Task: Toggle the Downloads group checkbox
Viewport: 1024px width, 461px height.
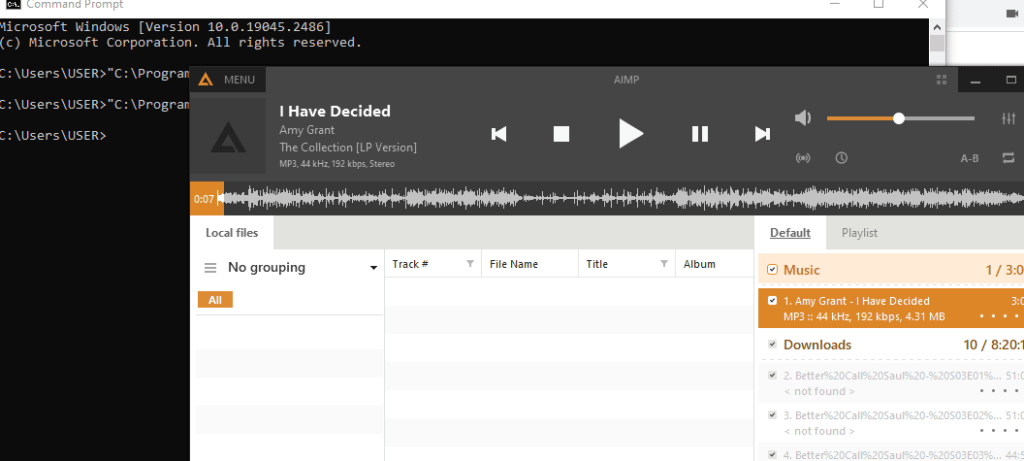Action: (x=773, y=344)
